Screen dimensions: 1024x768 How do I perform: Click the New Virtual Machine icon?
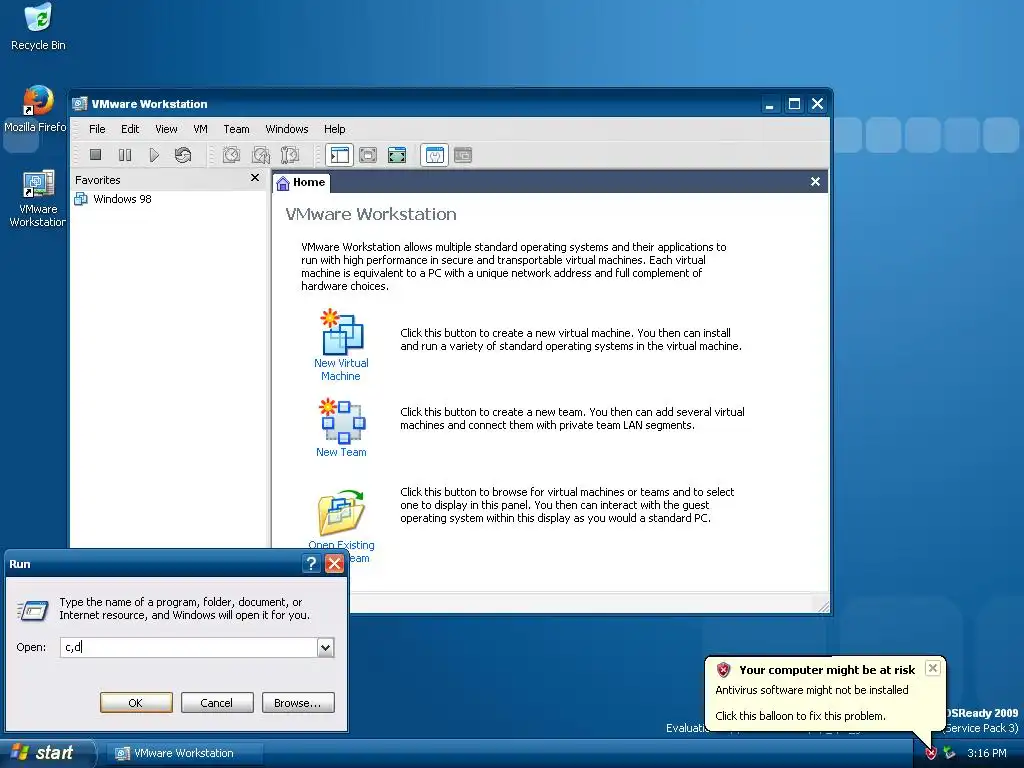pos(342,331)
